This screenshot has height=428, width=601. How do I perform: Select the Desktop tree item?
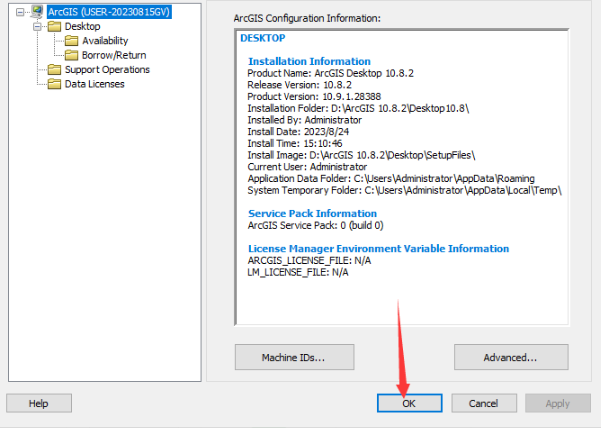pos(82,26)
